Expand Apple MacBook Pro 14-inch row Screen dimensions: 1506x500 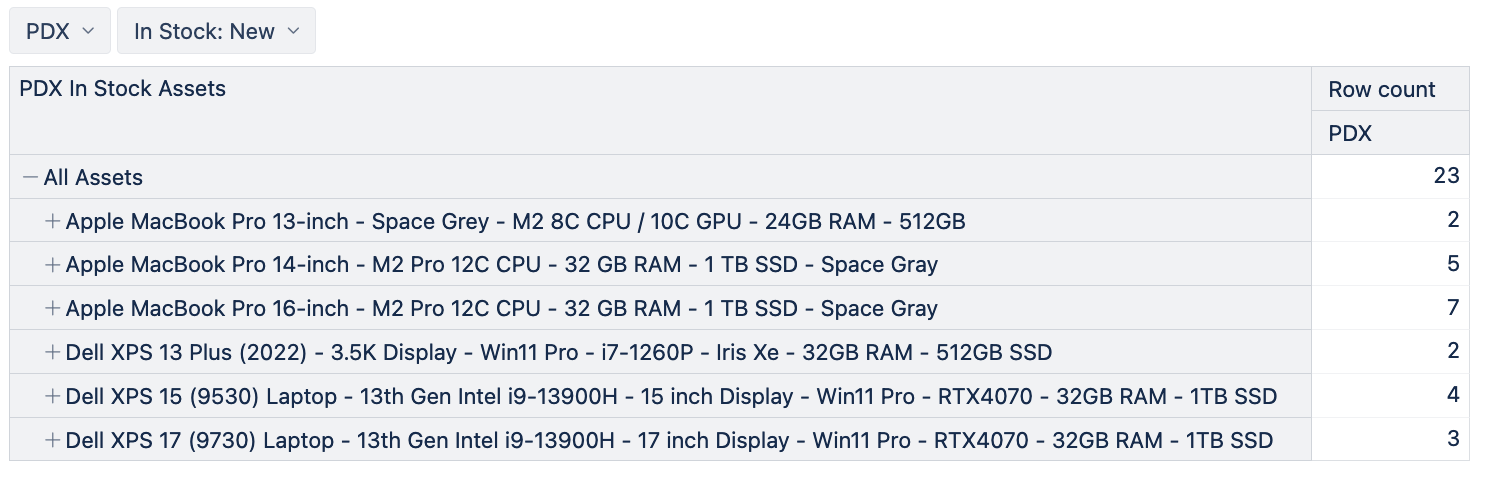pyautogui.click(x=53, y=265)
